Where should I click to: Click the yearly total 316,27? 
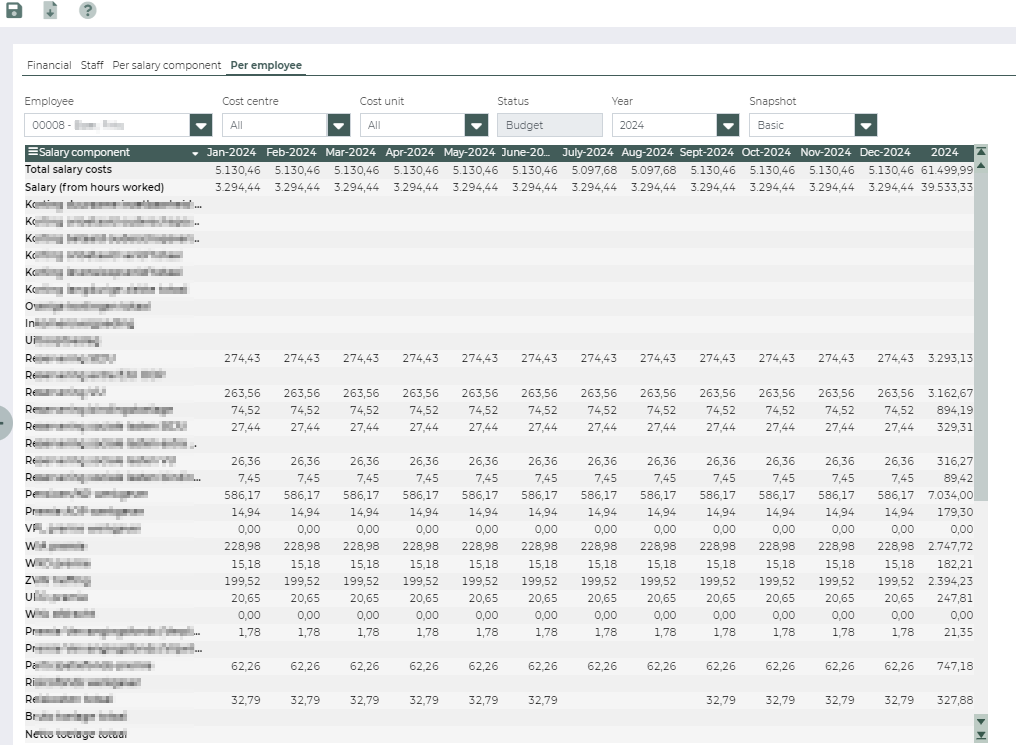(954, 461)
